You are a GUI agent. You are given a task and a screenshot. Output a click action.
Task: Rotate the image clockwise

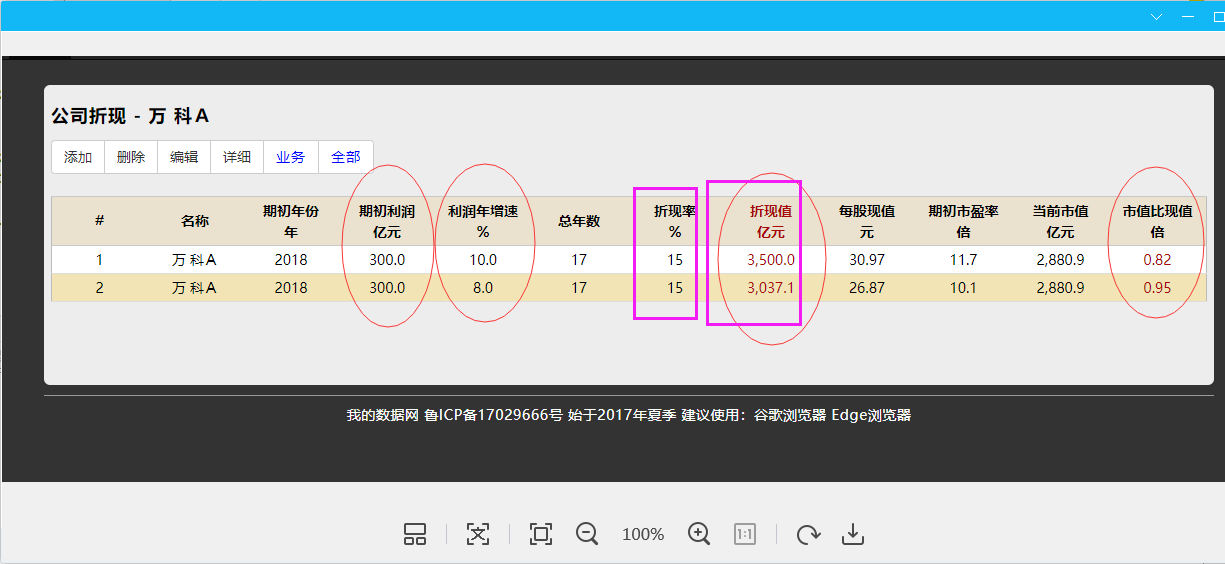(808, 534)
